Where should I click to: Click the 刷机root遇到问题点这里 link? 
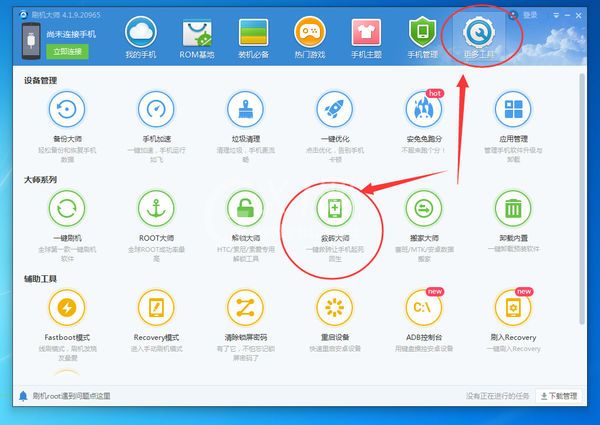tap(71, 396)
